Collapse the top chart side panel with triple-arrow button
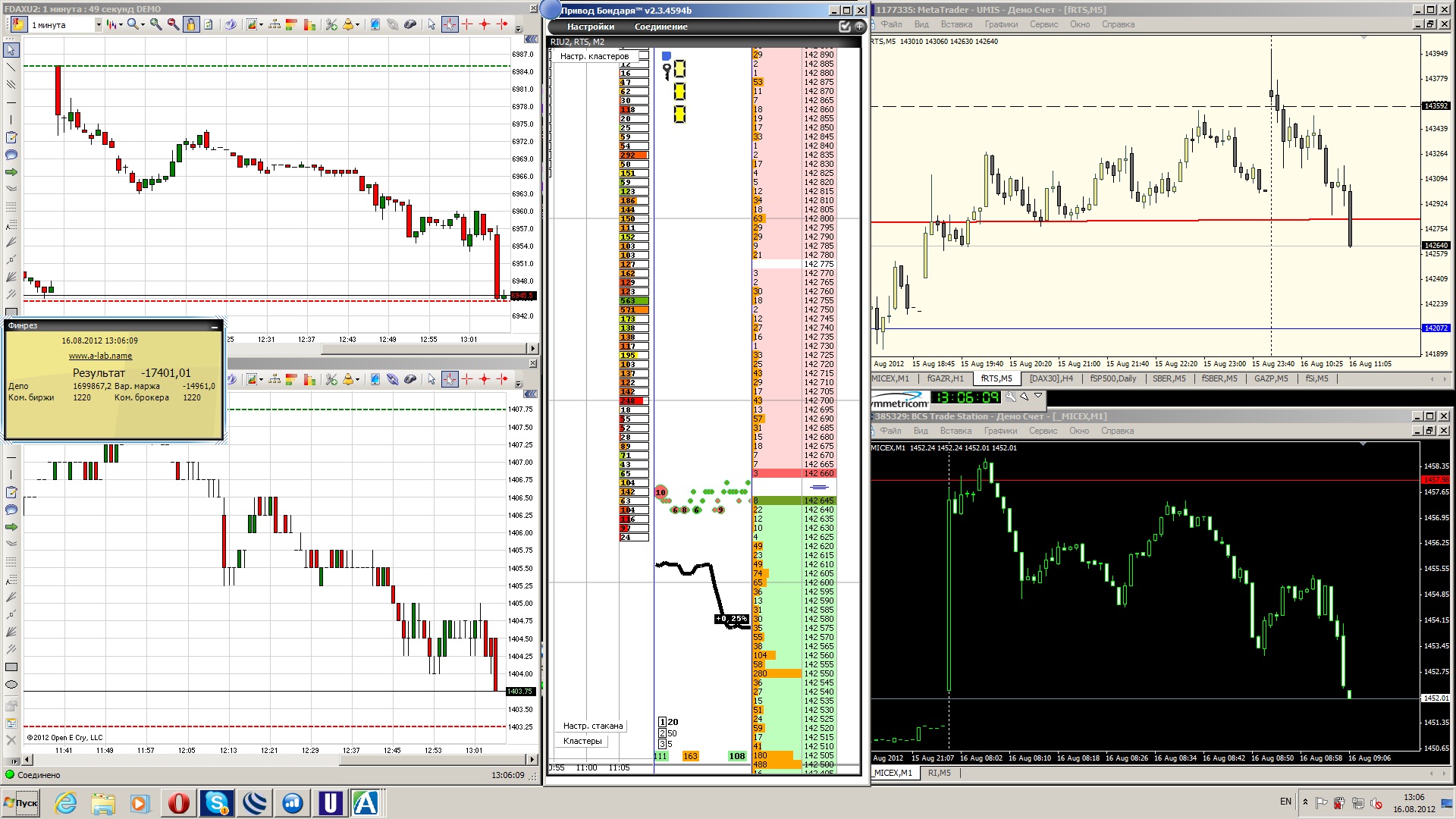The height and width of the screenshot is (819, 1456). click(531, 39)
